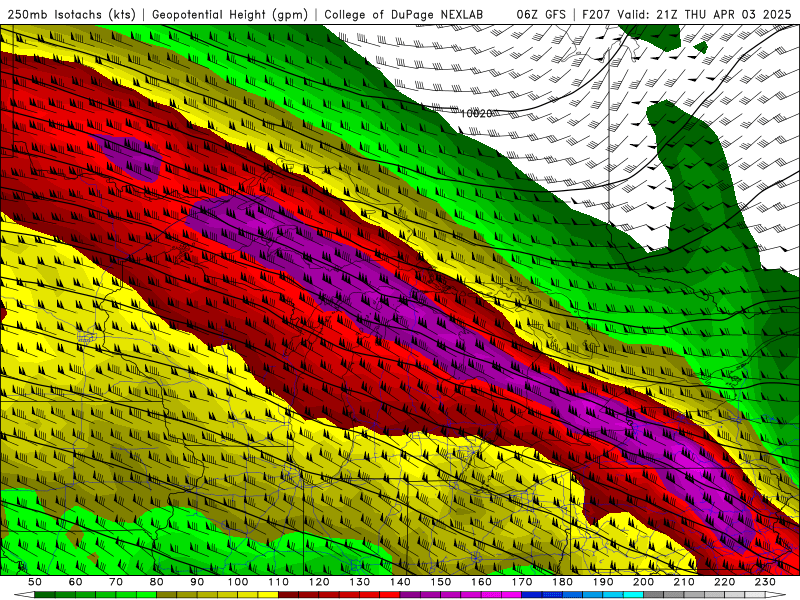
Task: Click the 110 value on the legend scale
Action: 278,582
